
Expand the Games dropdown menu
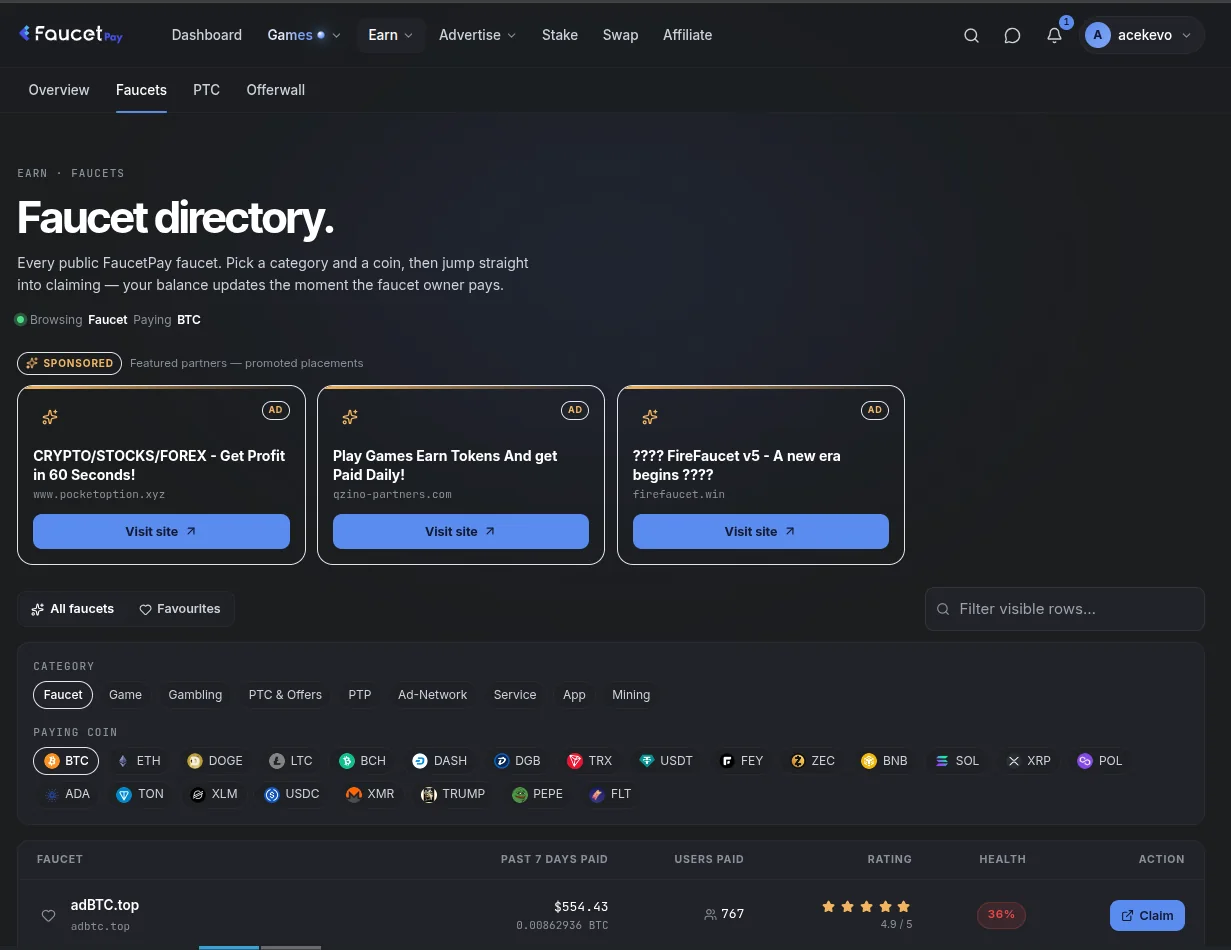point(304,35)
